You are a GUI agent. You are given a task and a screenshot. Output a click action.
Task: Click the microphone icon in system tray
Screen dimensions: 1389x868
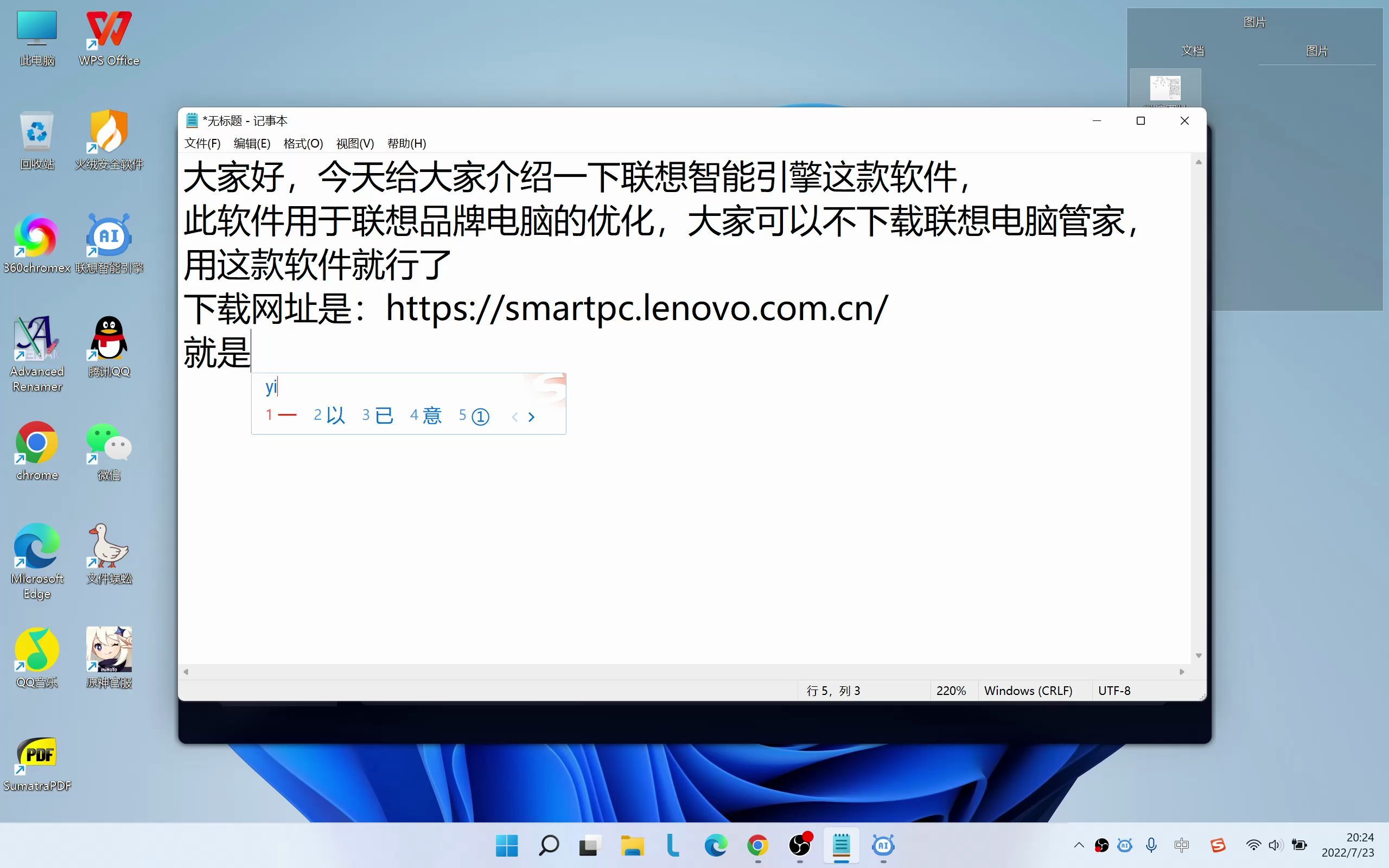point(1151,845)
